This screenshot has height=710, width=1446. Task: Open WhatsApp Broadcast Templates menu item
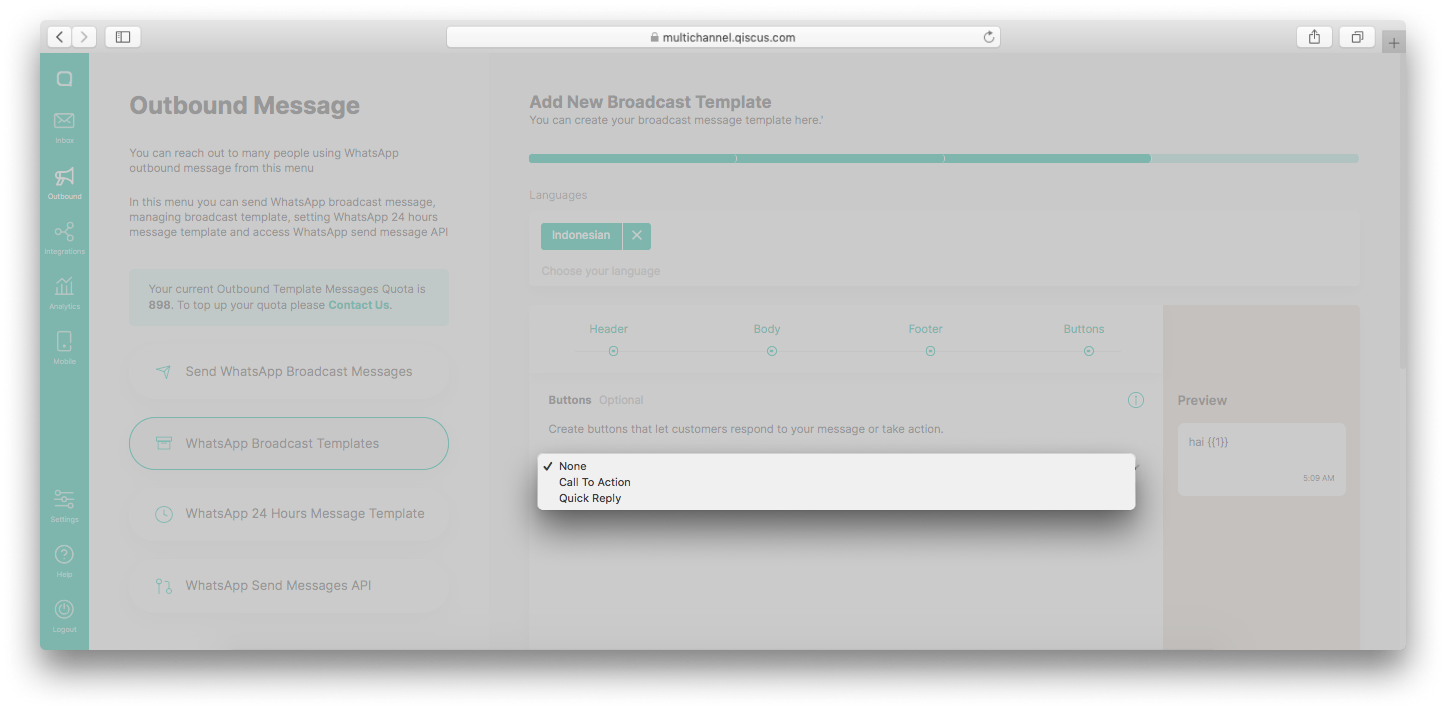point(289,443)
